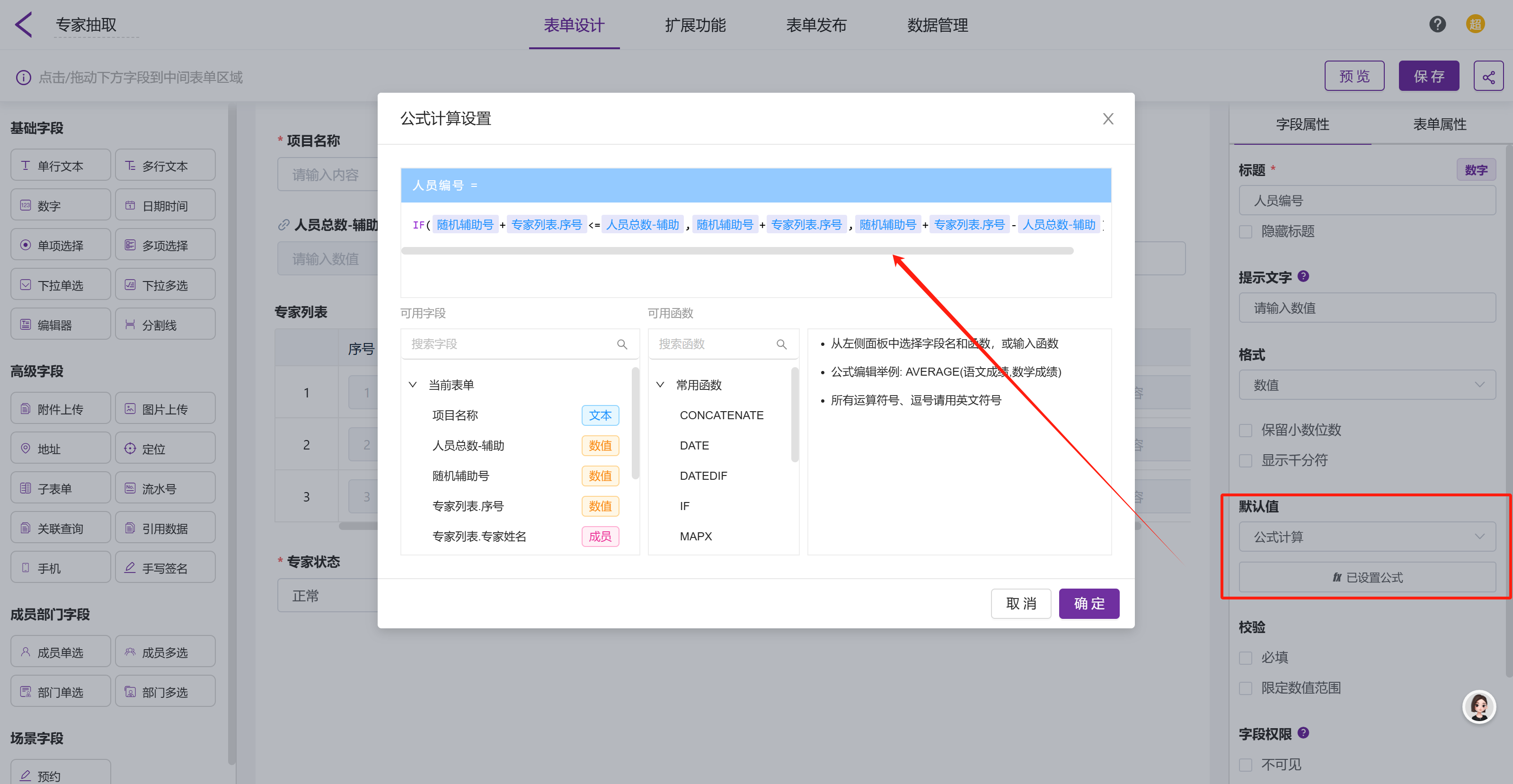Click the search icon in field search
The width and height of the screenshot is (1513, 784).
click(622, 345)
